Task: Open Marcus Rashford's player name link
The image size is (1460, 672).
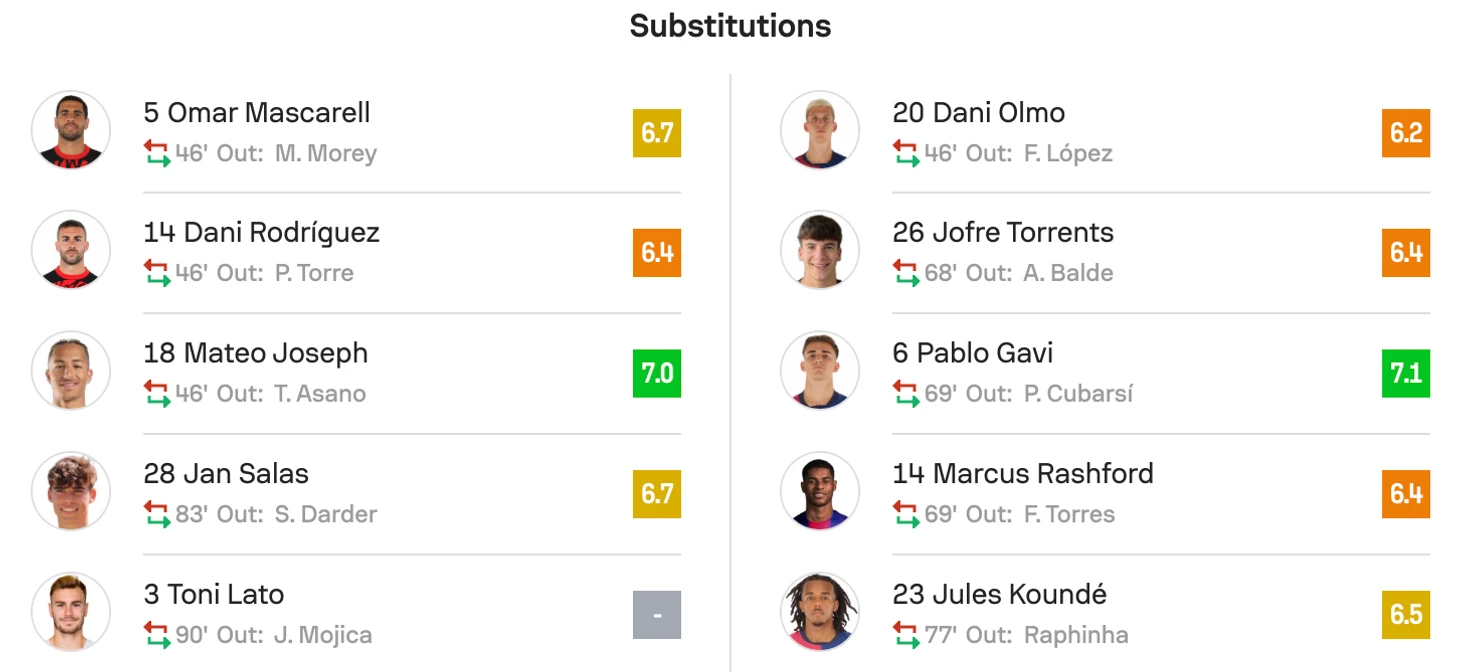Action: 1023,473
